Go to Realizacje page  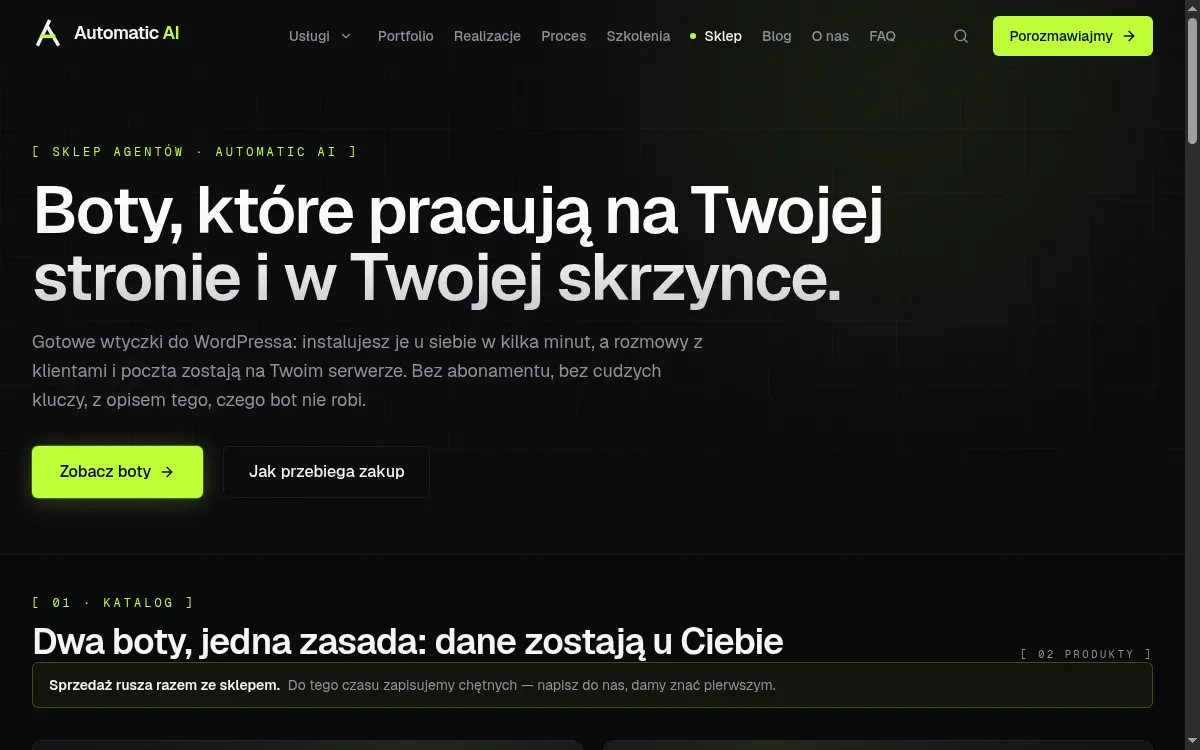point(487,36)
